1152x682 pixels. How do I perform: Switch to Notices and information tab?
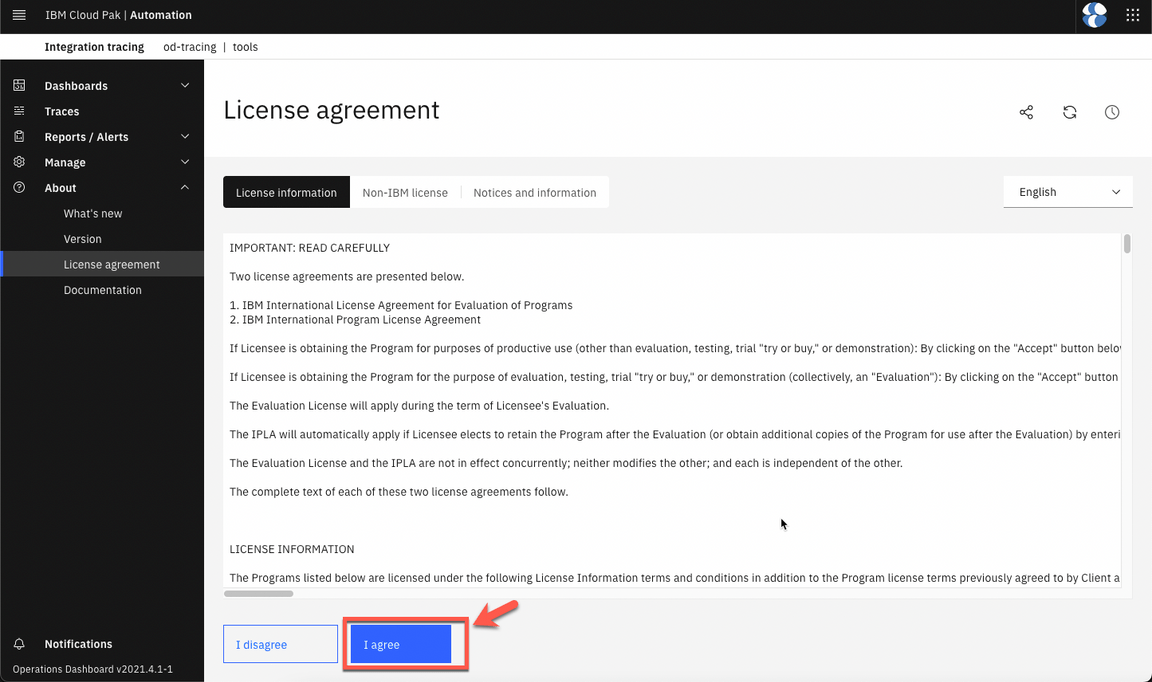point(534,193)
